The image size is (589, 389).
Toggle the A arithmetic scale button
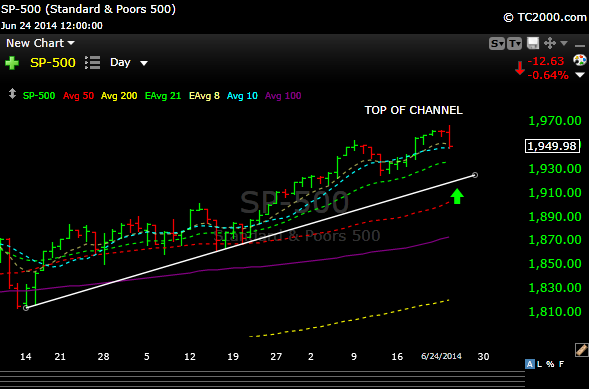pos(530,364)
